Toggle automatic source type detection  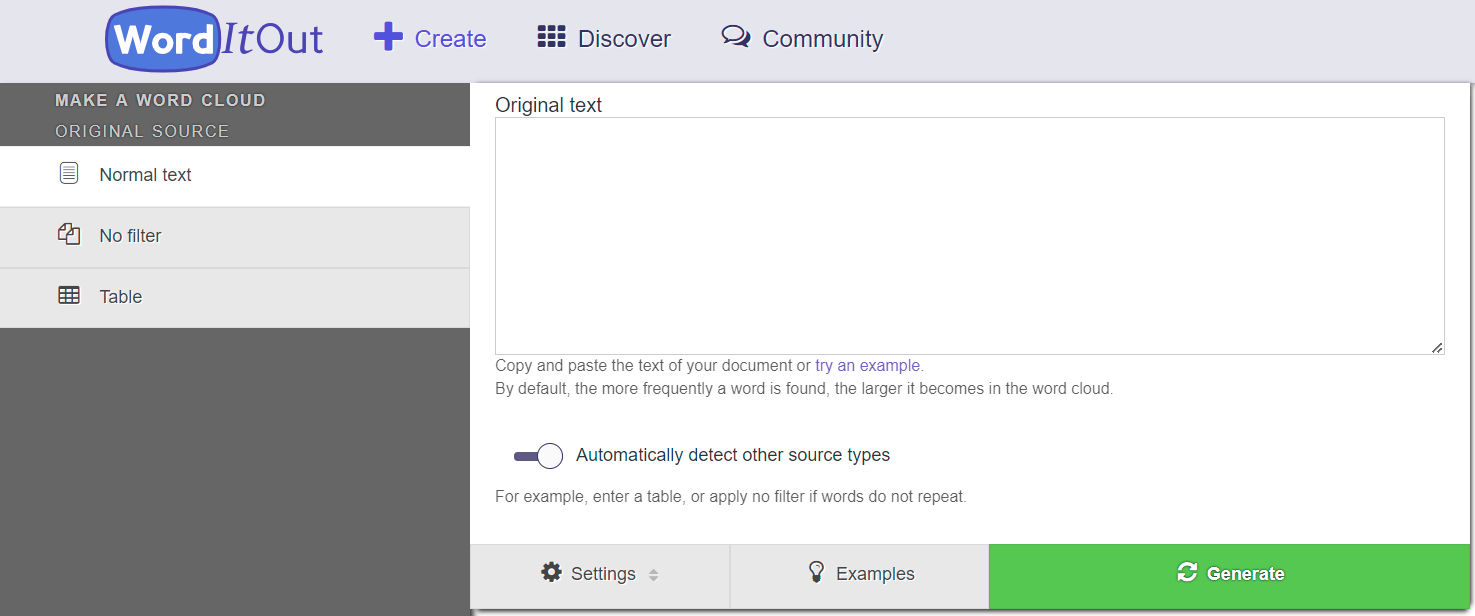538,455
